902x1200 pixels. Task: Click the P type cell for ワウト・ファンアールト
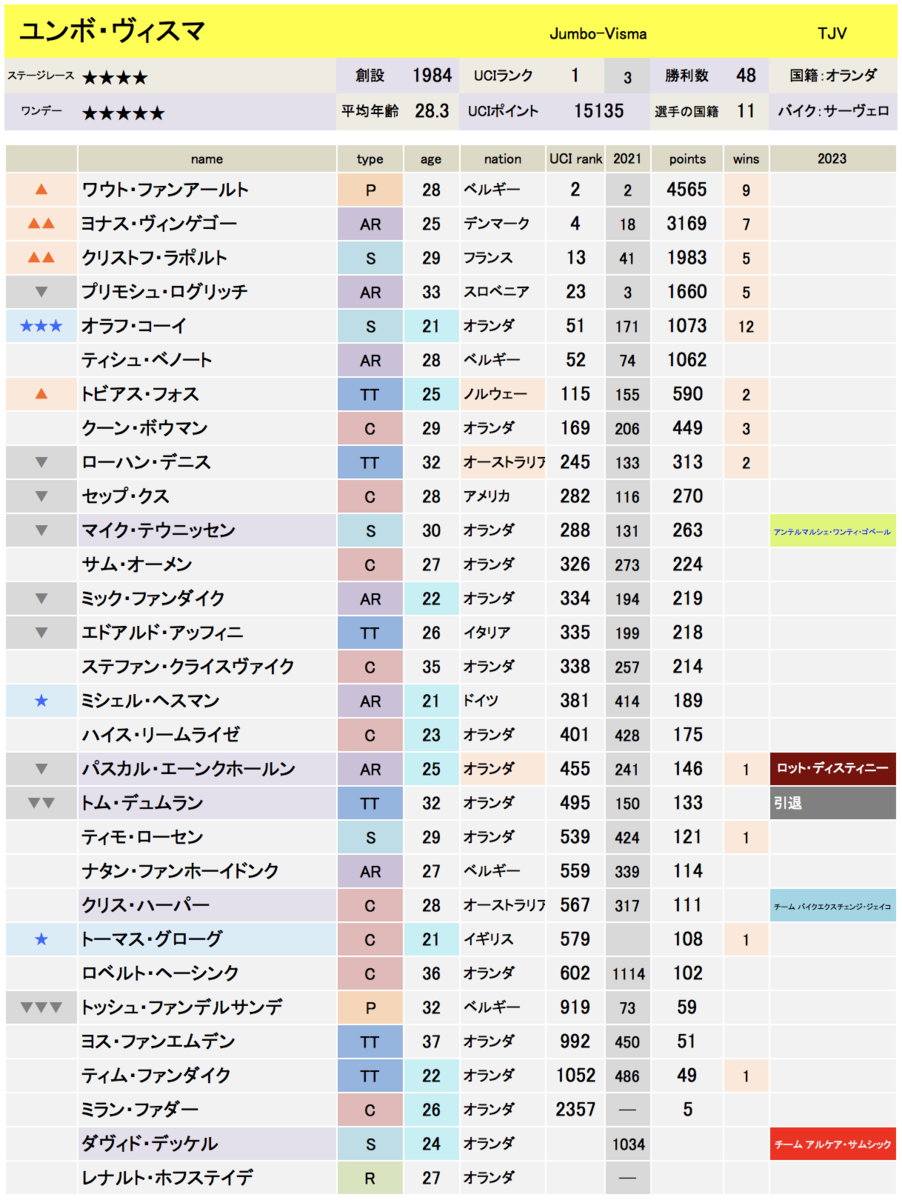370,190
